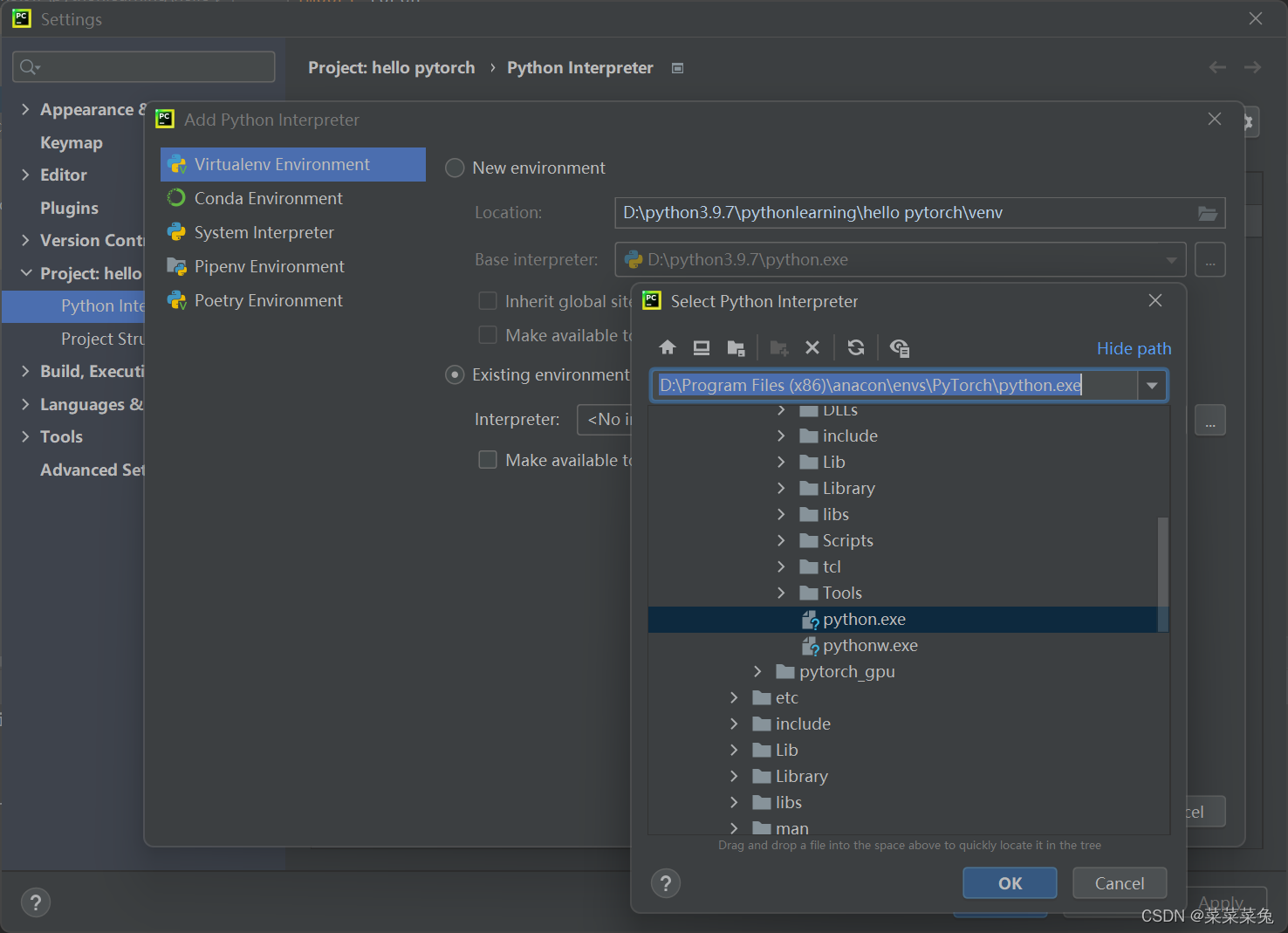Open Project Structure item in Settings sidebar

[102, 339]
